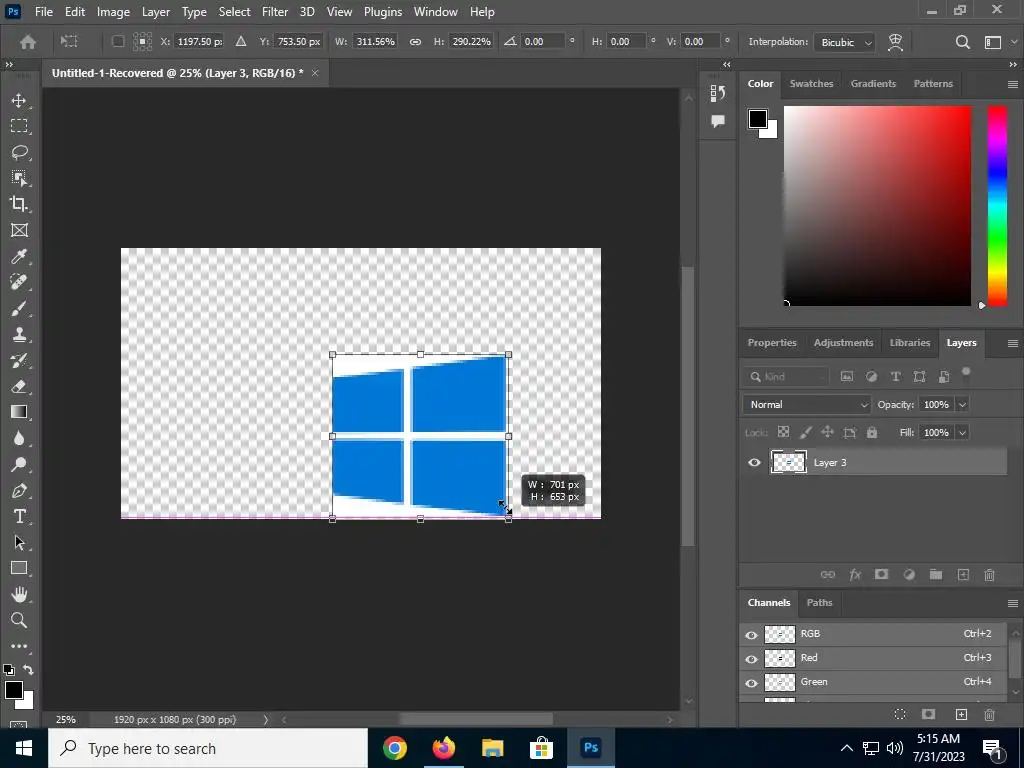Open the Edit Toolbar three-dots menu
The height and width of the screenshot is (768, 1024).
coord(19,646)
